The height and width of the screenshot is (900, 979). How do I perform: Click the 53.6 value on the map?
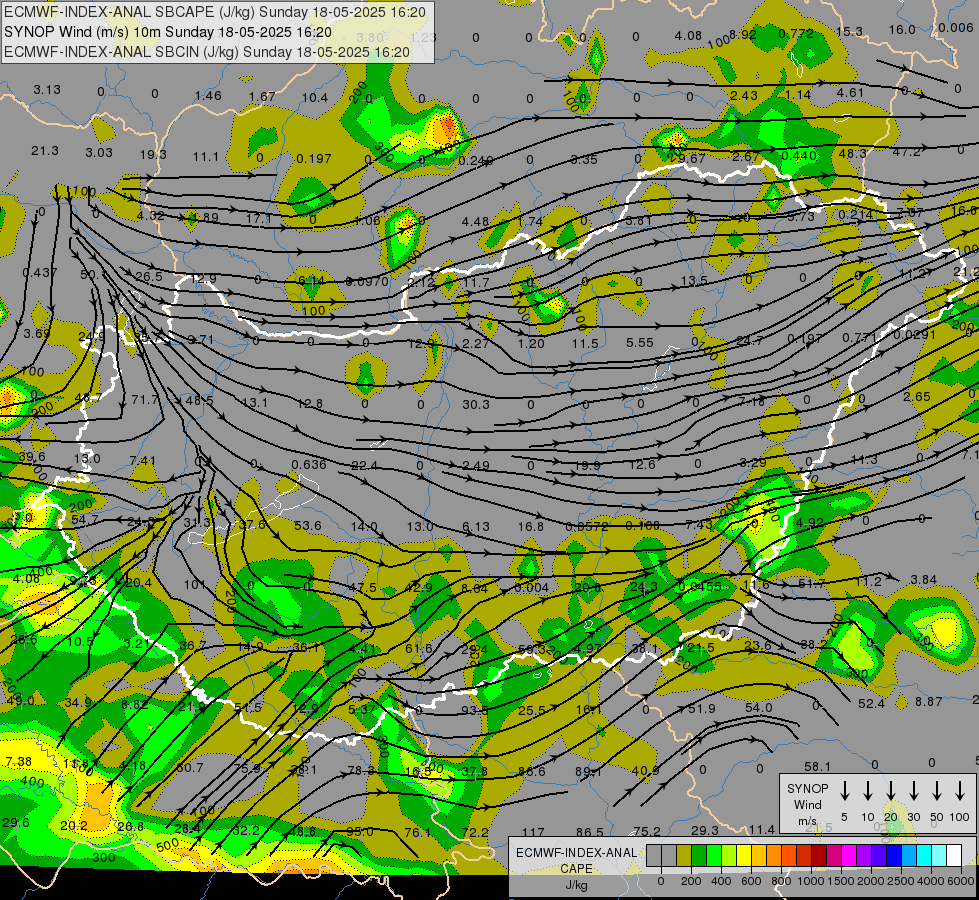click(308, 526)
